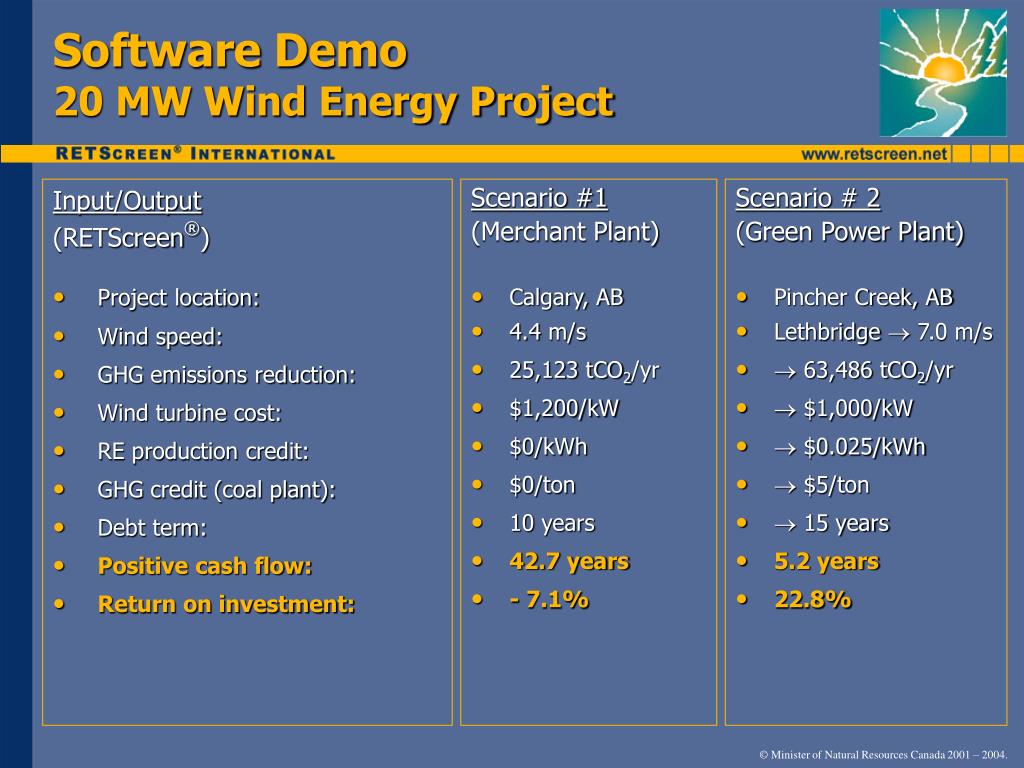Click the '(RETScreen®)' subheading
Viewport: 1024px width, 768px height.
[131, 236]
